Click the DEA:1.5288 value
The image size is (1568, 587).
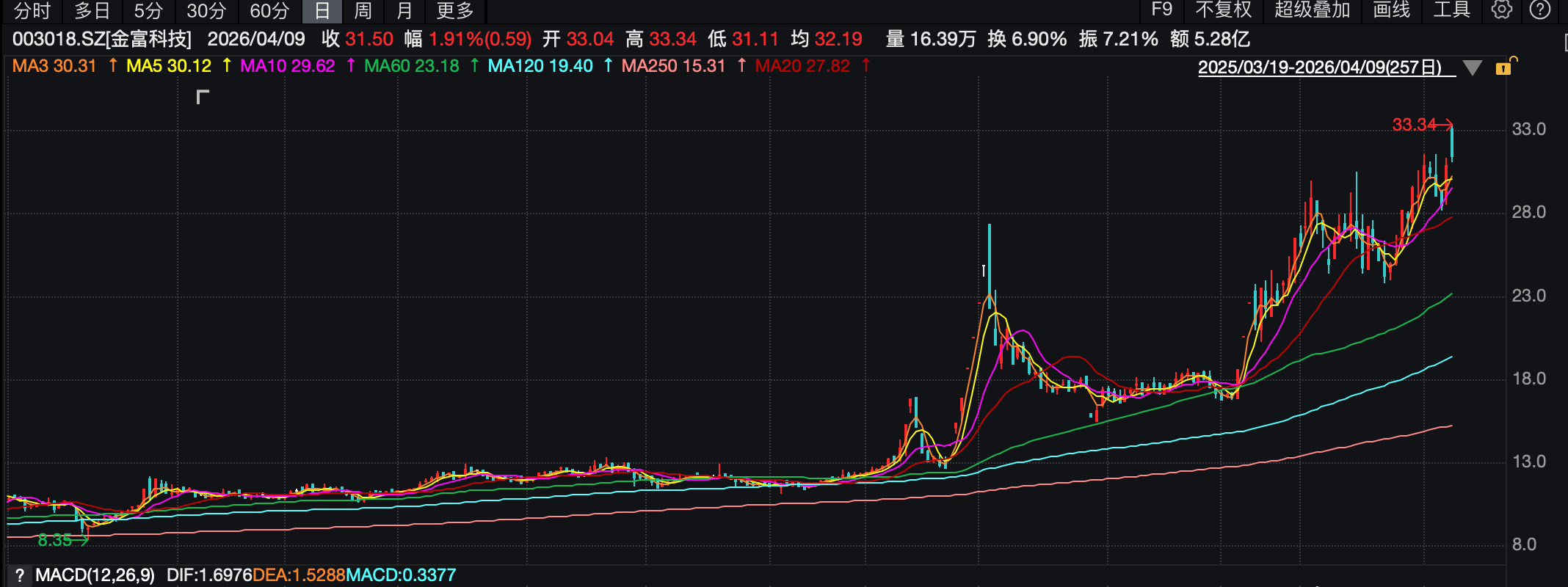click(299, 575)
